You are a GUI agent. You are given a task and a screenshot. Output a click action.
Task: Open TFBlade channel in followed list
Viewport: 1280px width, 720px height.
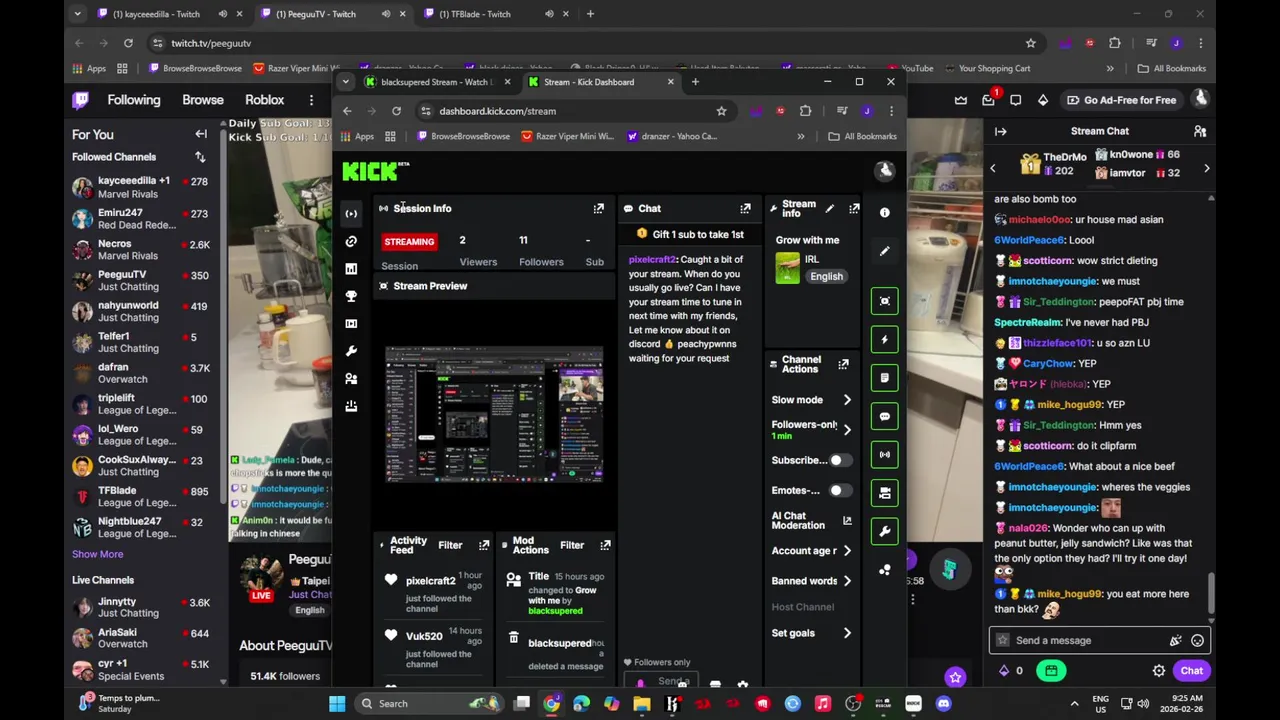[141, 496]
